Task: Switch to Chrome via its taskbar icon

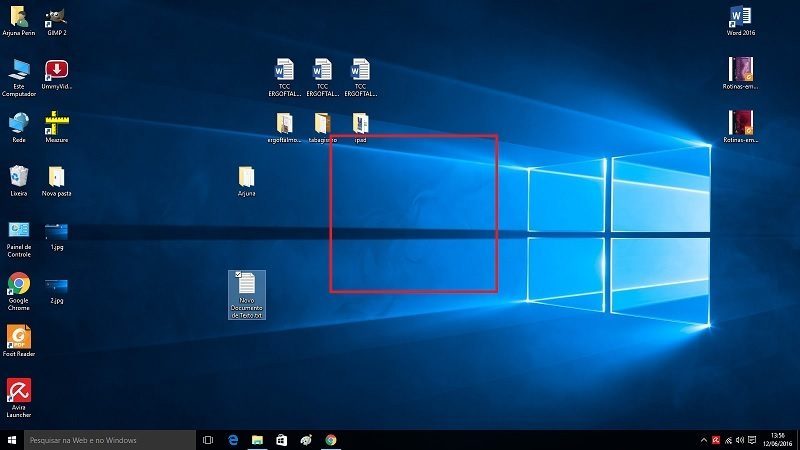Action: pos(331,440)
